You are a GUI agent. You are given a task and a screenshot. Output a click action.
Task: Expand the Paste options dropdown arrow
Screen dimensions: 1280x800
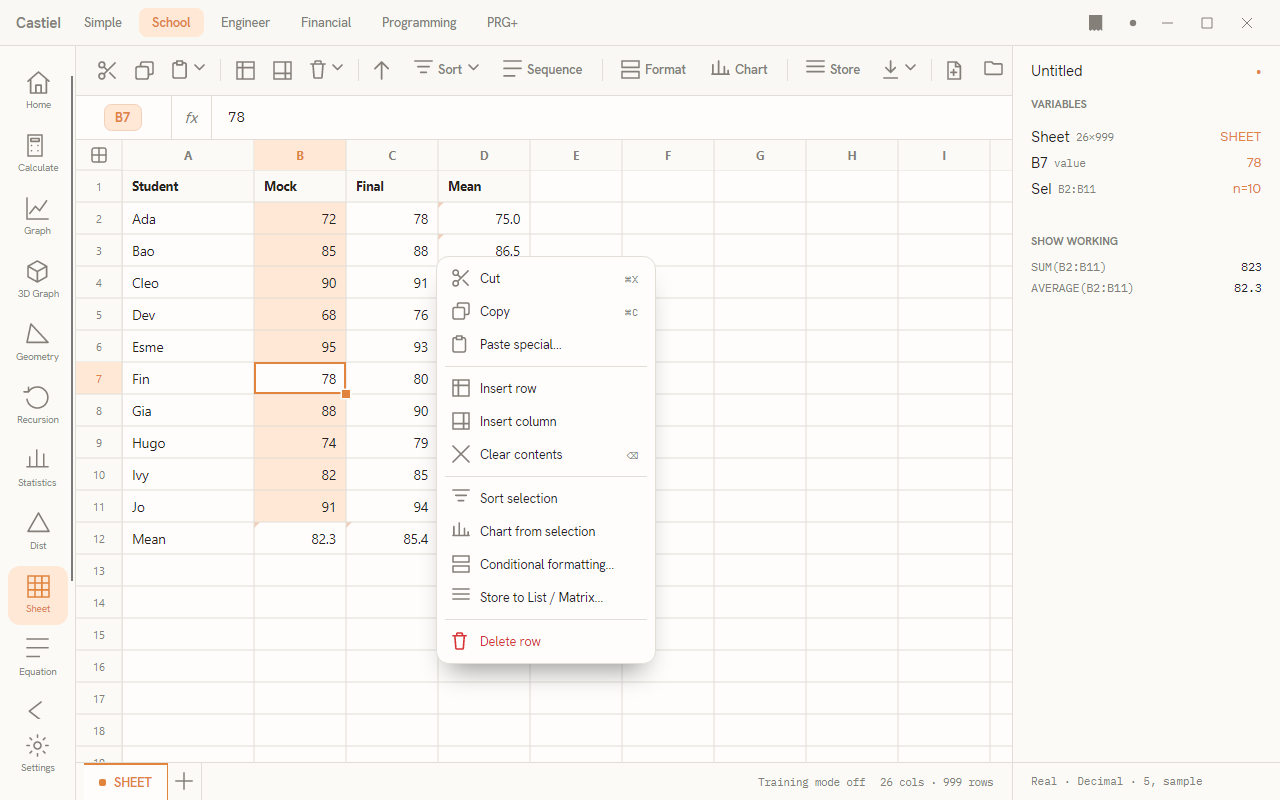point(199,68)
